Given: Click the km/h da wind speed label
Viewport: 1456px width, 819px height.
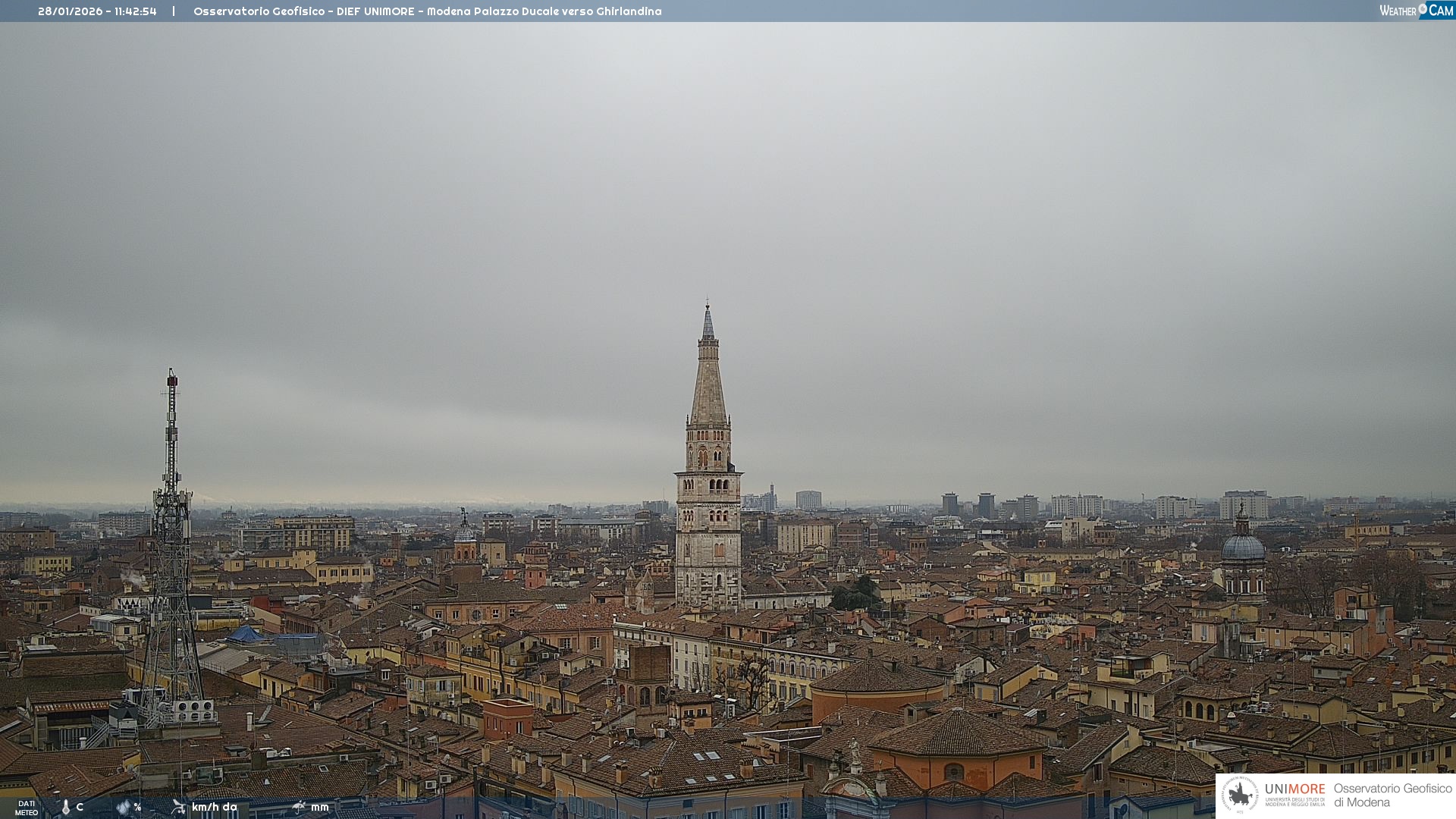Looking at the screenshot, I should tap(214, 807).
